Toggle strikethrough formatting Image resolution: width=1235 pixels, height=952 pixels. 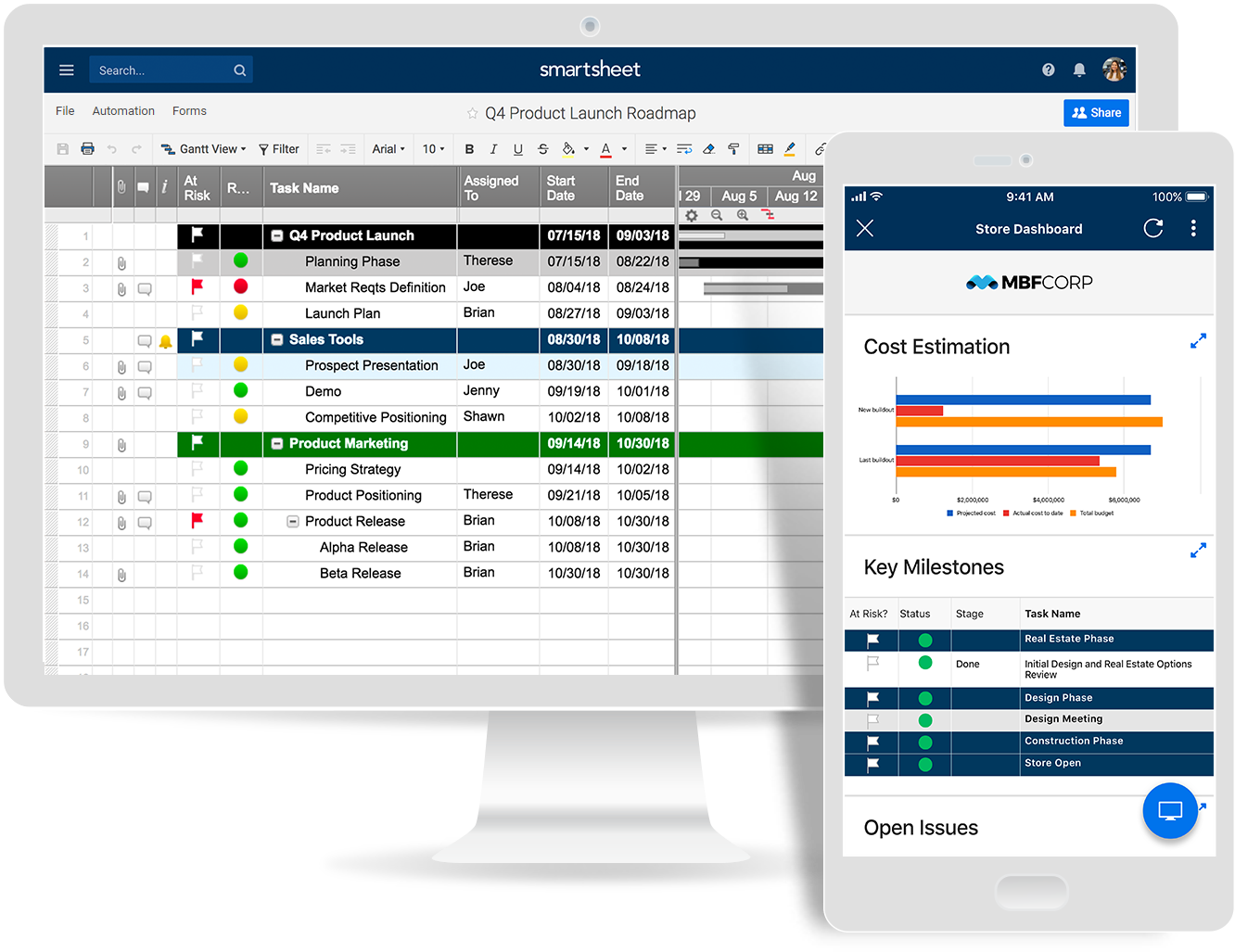click(x=543, y=149)
